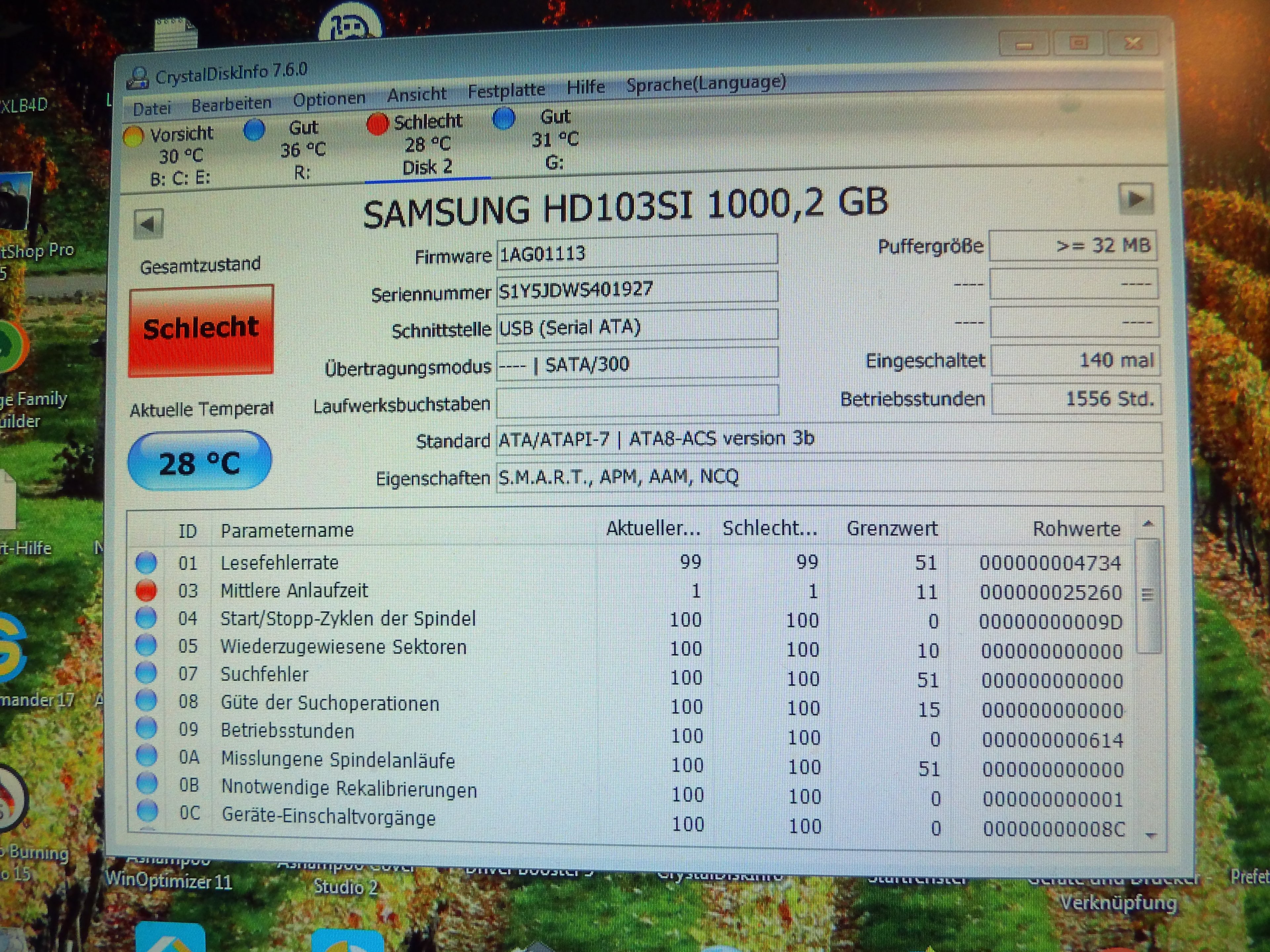Click the red Schlecht health status button

point(201,330)
